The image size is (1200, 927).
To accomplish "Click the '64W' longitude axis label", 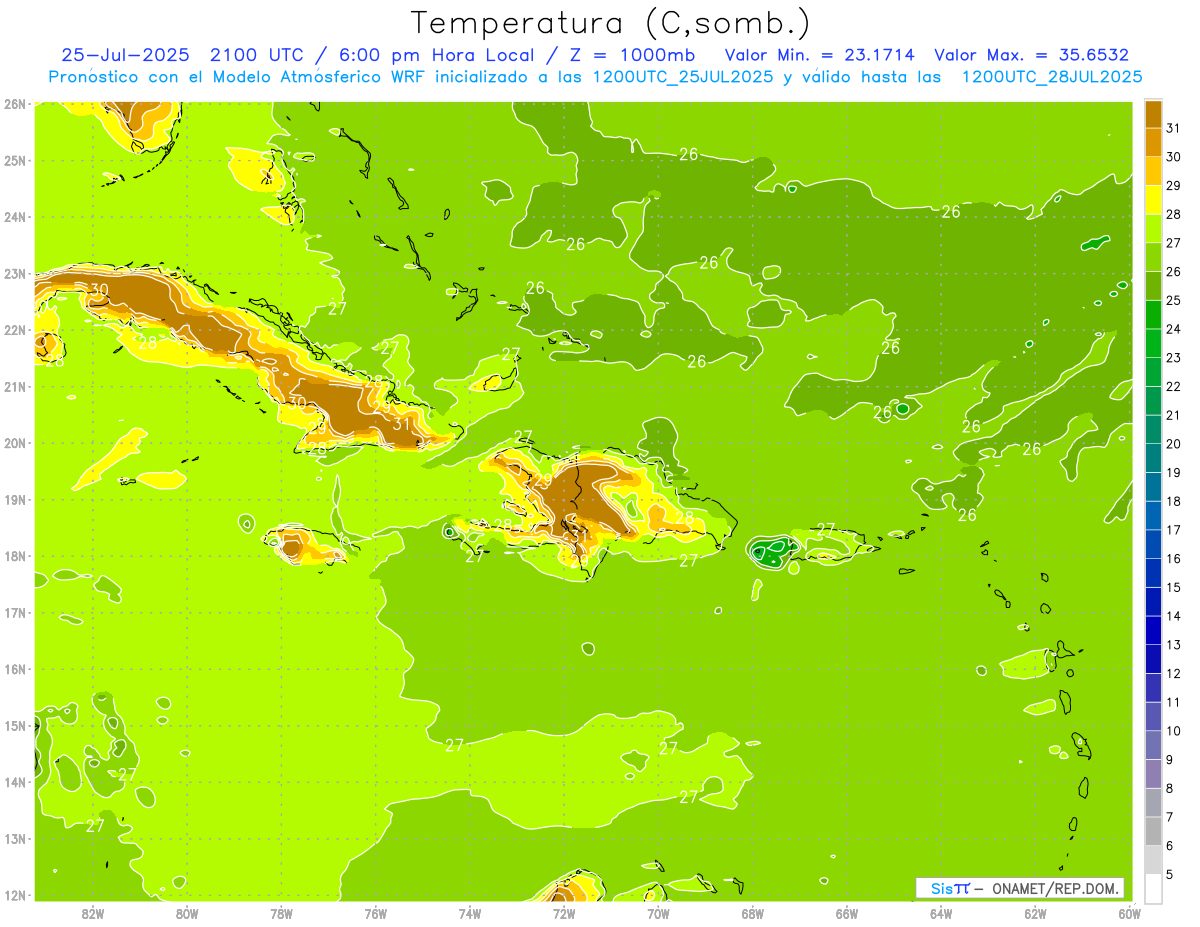I will (x=940, y=913).
